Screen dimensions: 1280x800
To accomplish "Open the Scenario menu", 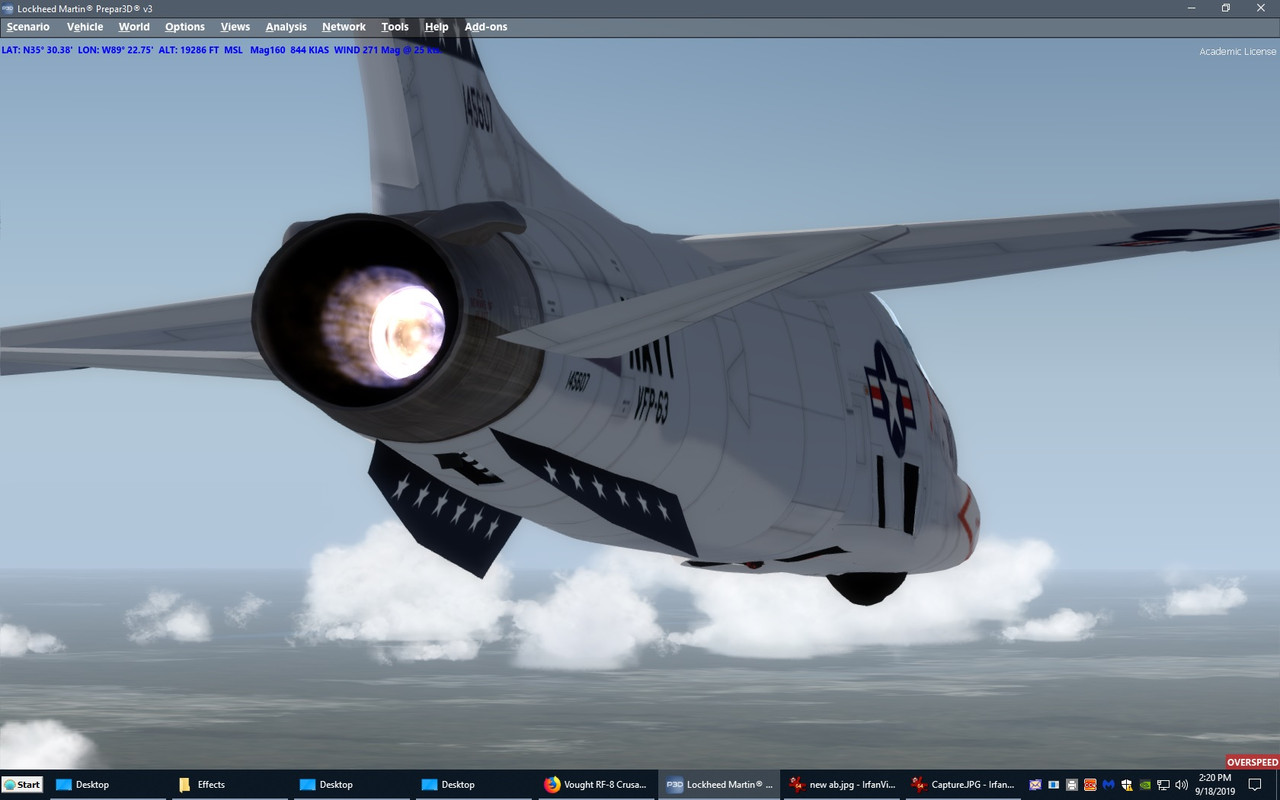I will click(x=28, y=27).
